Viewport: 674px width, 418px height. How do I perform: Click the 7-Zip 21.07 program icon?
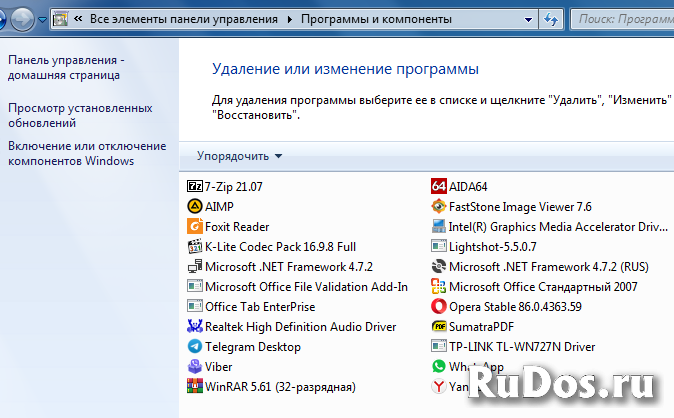[x=195, y=186]
